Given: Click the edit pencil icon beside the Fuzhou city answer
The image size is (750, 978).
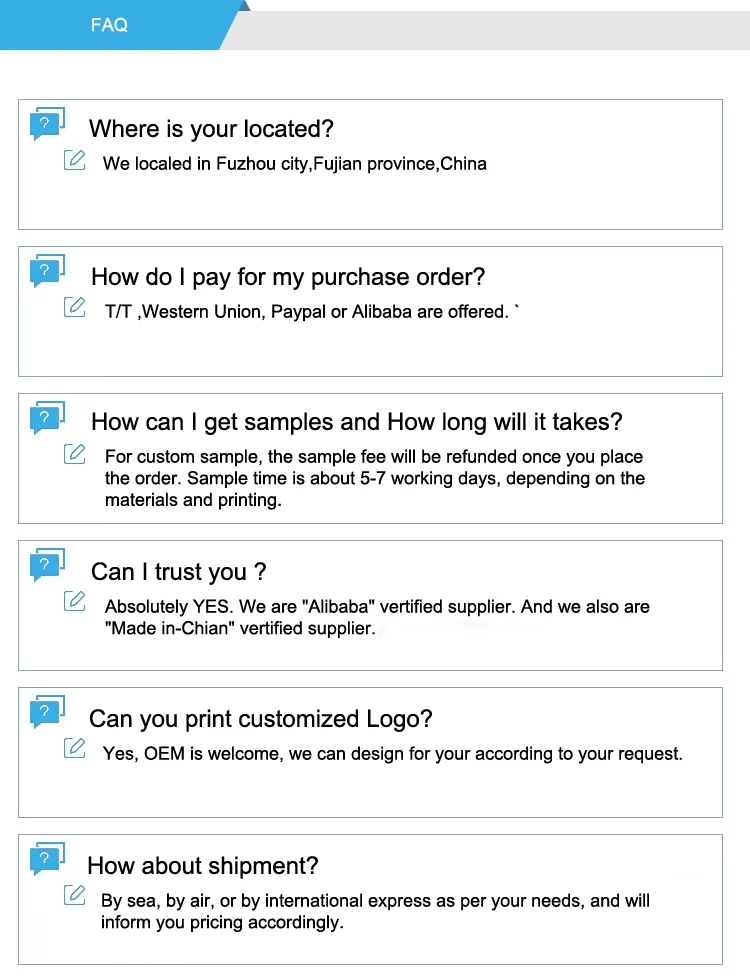Looking at the screenshot, I should (75, 160).
